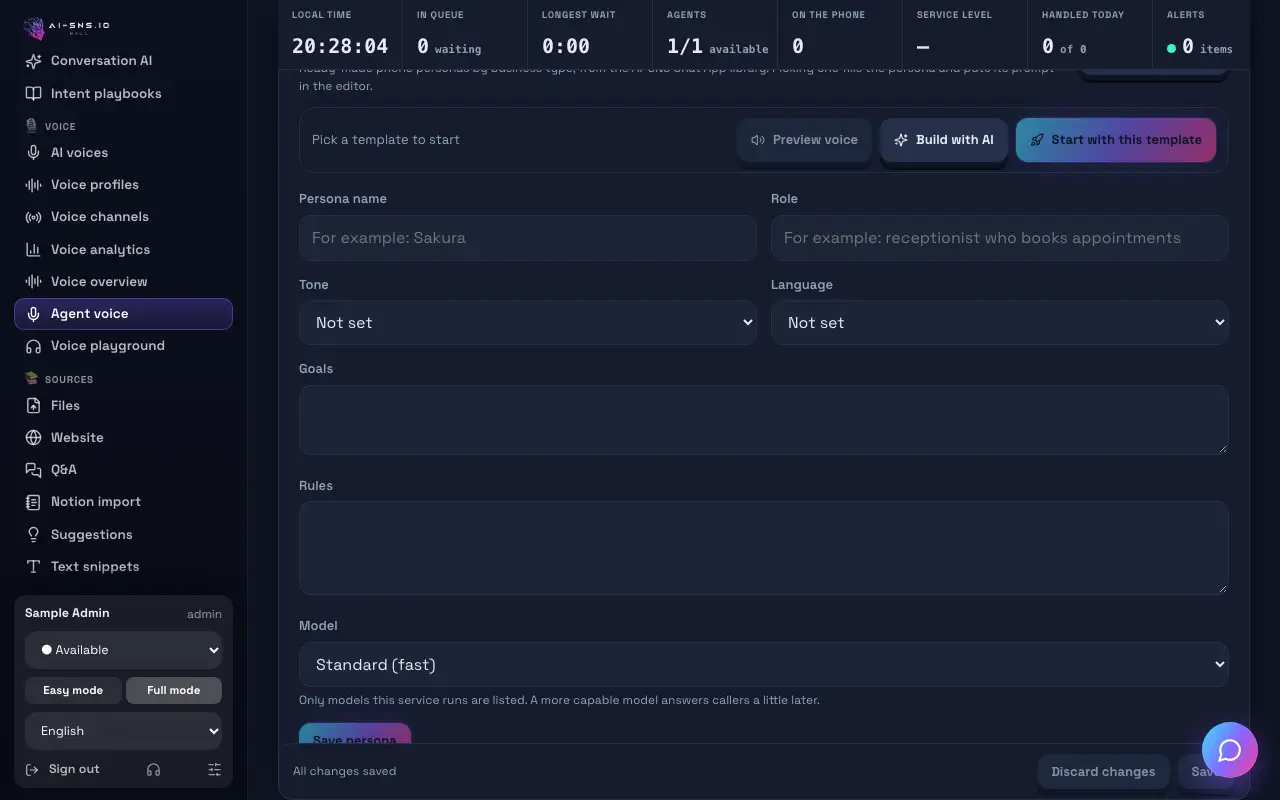
Task: Click the Suggestions lightbulb icon
Action: point(33,535)
